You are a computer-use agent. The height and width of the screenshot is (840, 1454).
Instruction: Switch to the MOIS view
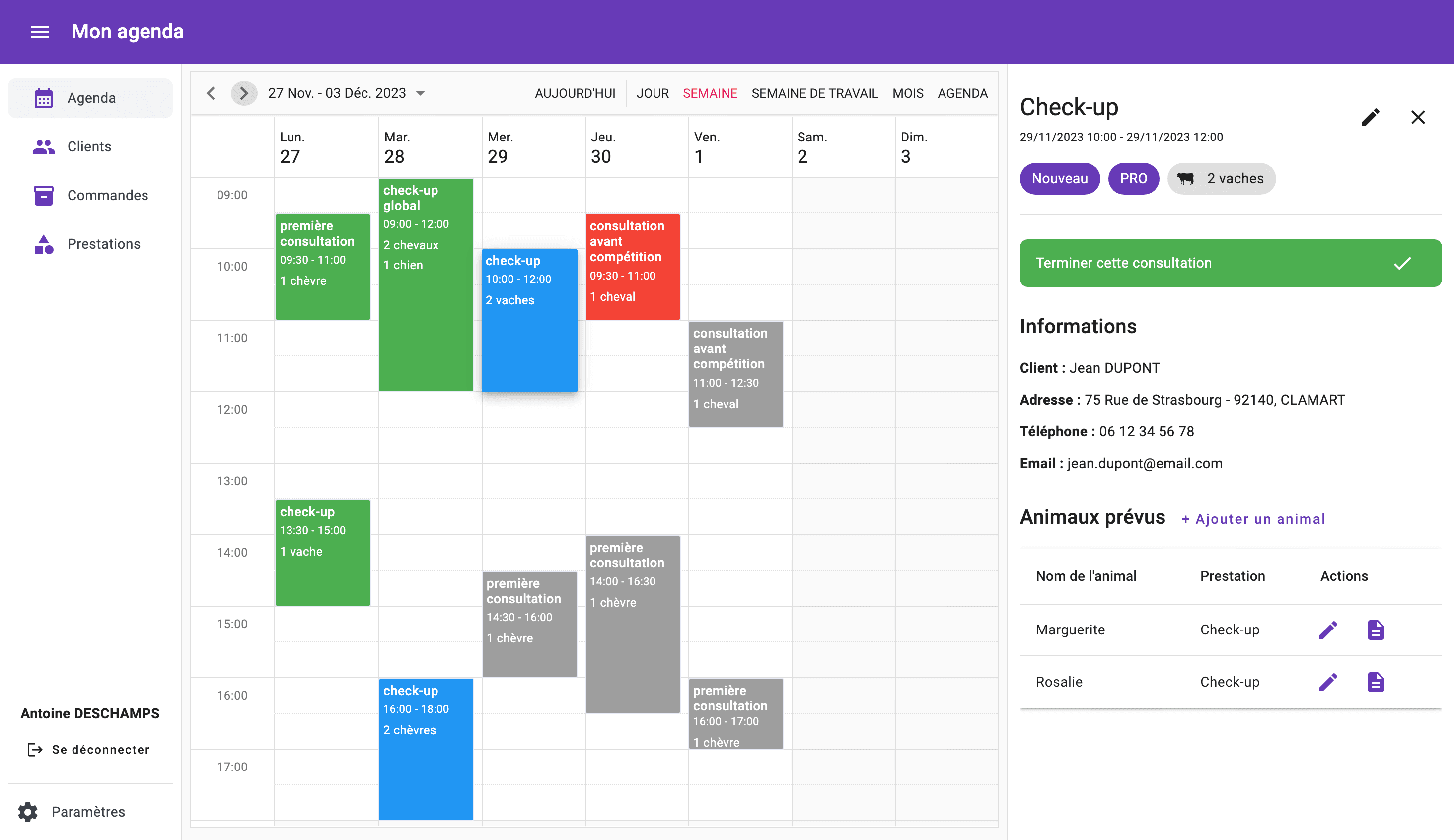coord(908,93)
